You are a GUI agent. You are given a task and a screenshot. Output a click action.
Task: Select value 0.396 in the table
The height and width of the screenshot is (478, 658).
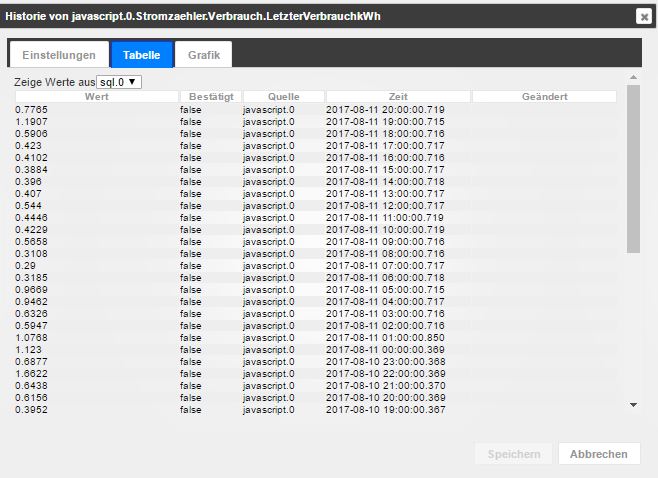[x=29, y=182]
